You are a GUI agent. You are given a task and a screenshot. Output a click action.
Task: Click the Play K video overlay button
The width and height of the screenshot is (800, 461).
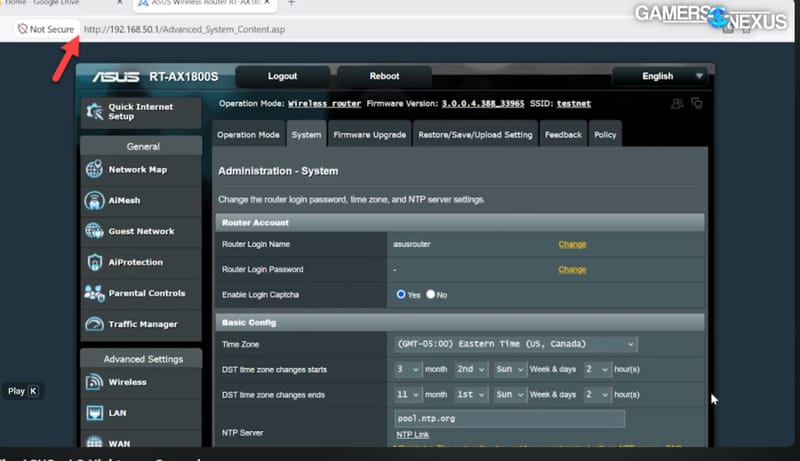[22, 391]
